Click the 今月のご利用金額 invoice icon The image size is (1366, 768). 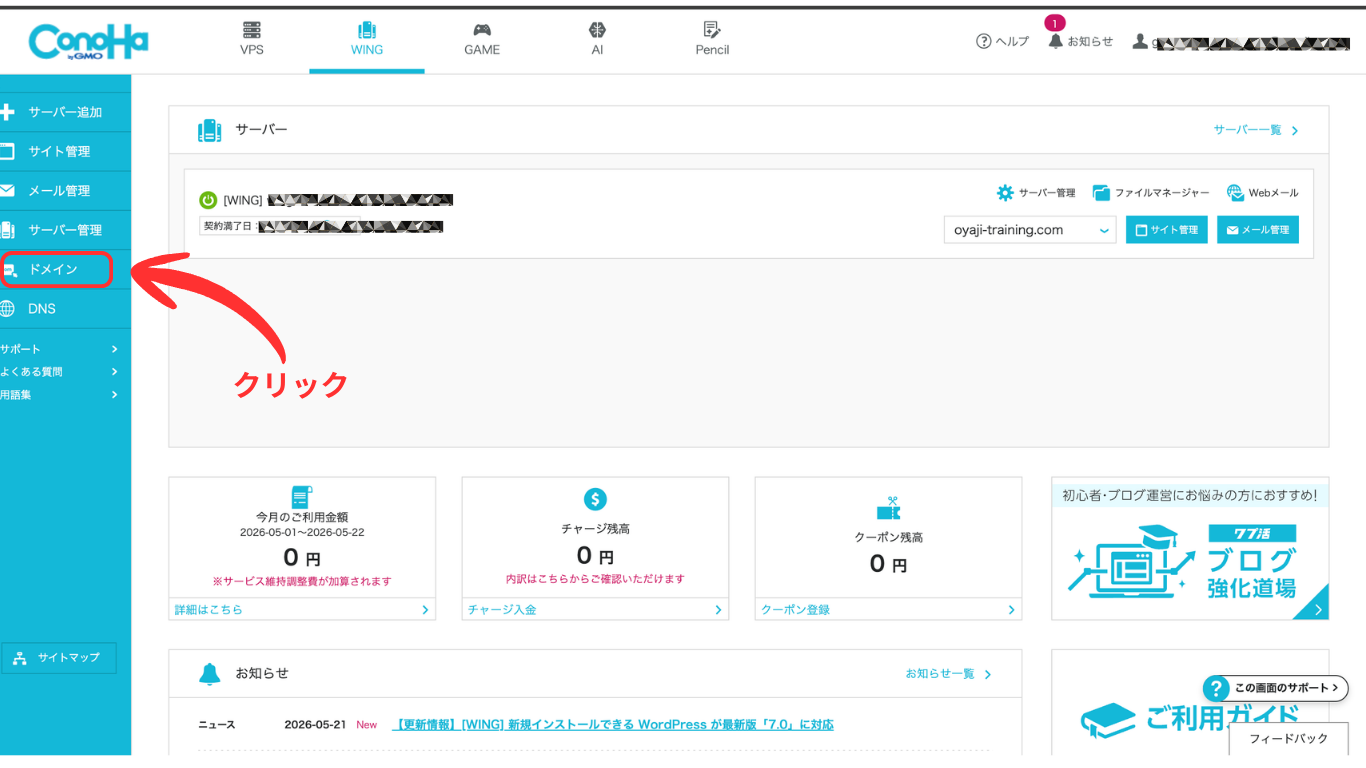[x=302, y=497]
